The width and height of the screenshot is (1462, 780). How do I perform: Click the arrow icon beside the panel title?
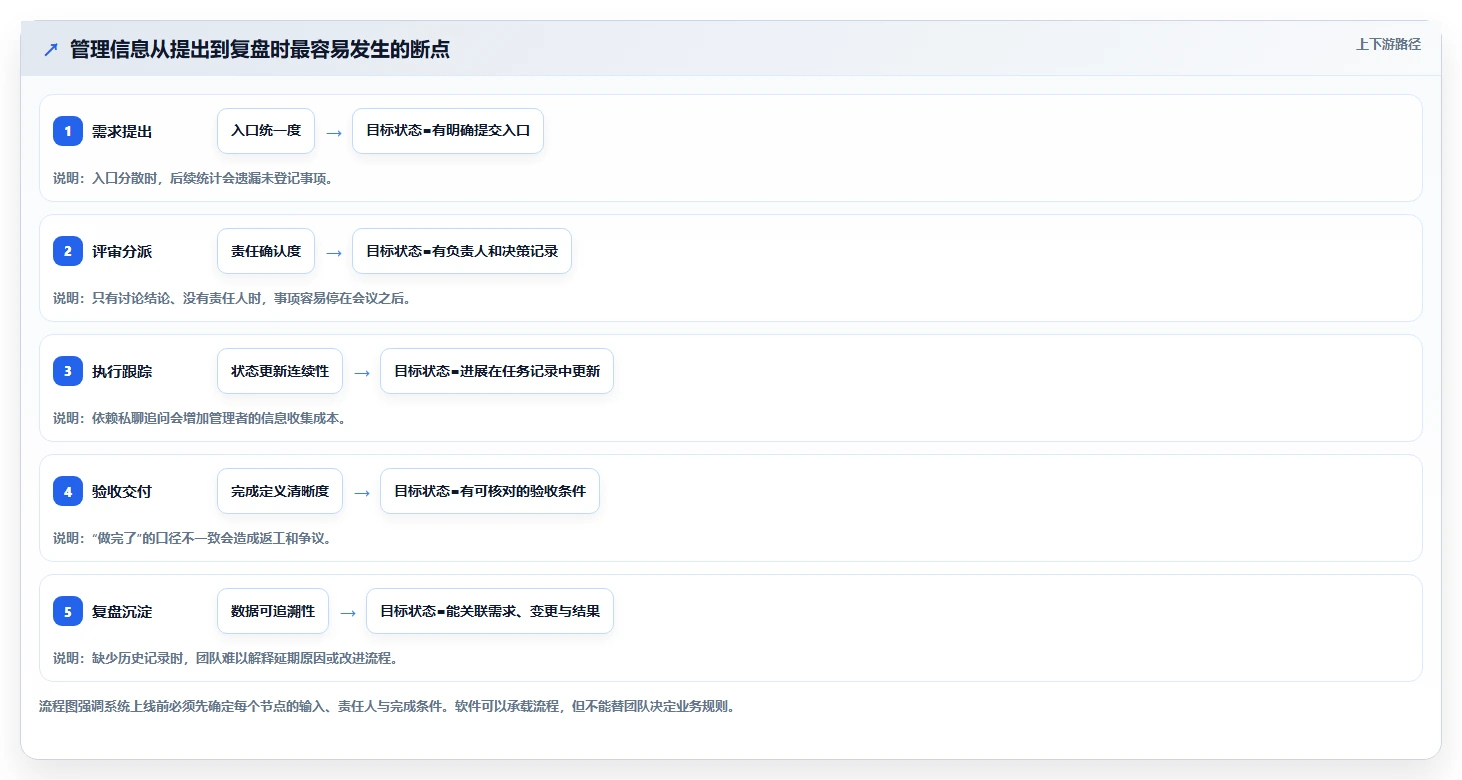point(51,50)
